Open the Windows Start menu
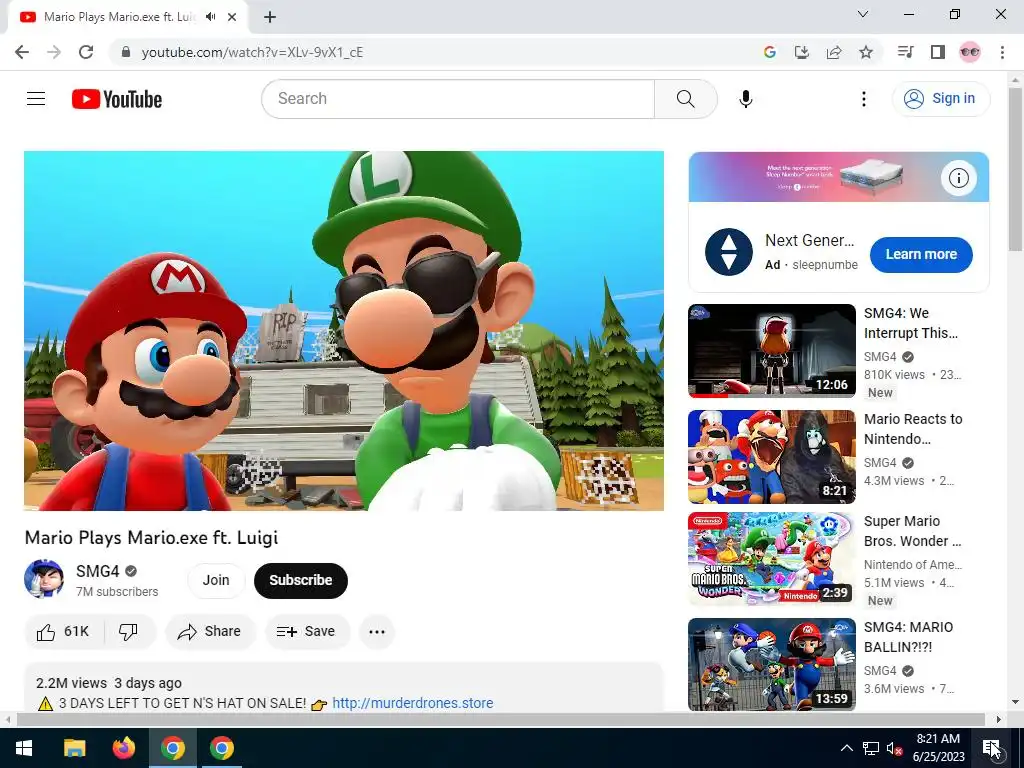Screen dimensions: 1024x768 pos(24,748)
